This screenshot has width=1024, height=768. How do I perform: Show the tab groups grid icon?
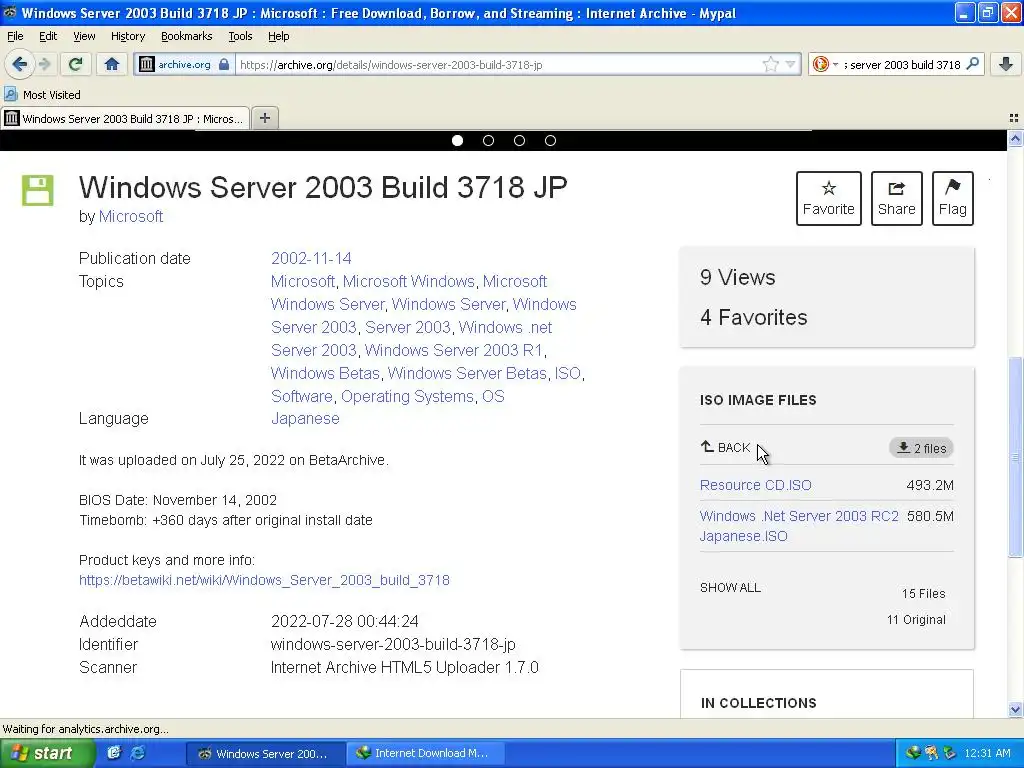point(1014,118)
